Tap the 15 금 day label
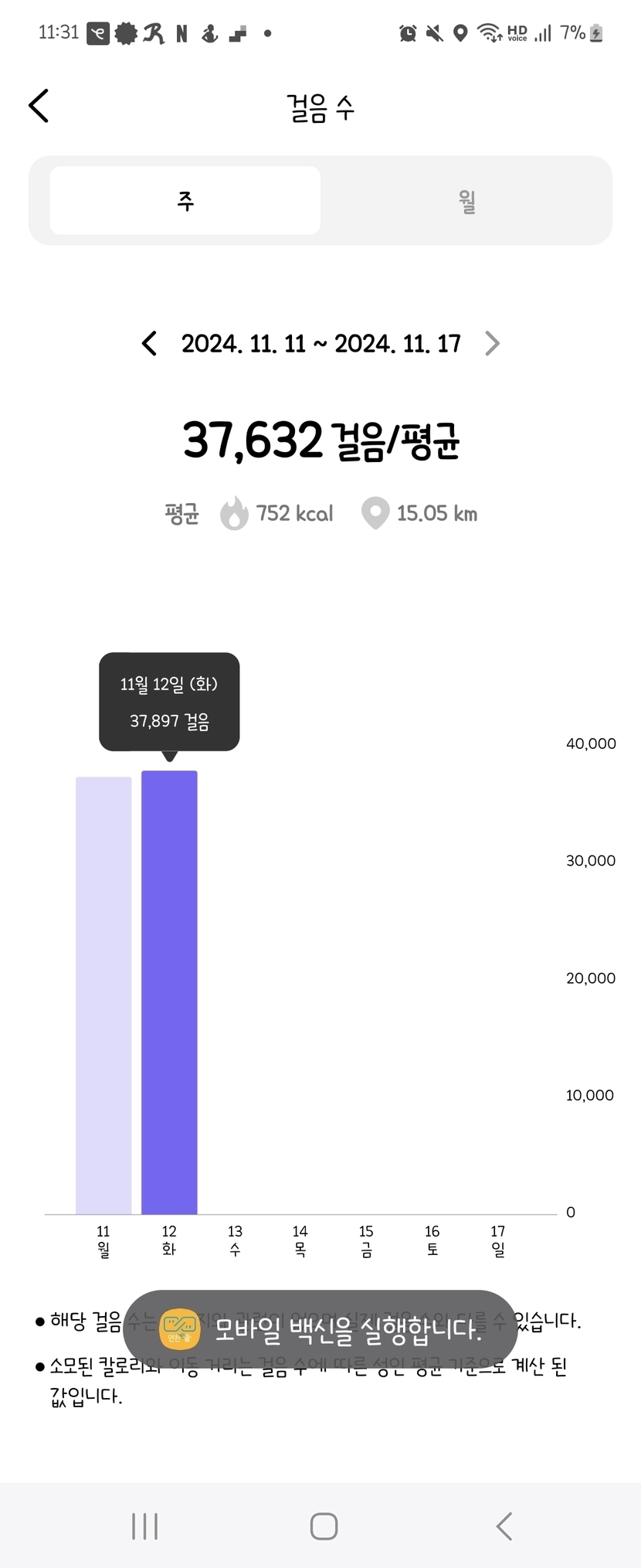 tap(366, 1240)
